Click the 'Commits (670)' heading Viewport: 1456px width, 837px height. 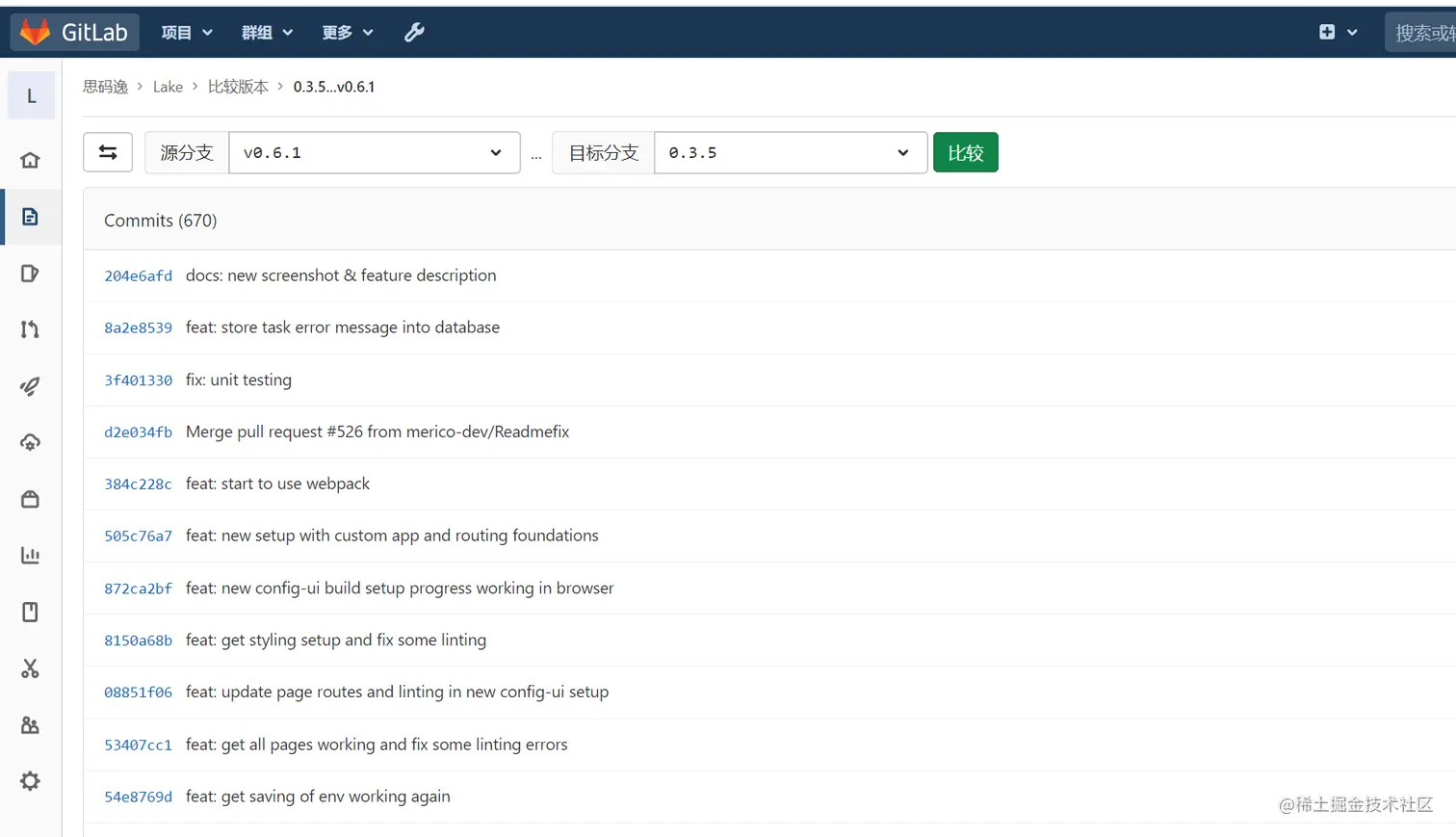coord(161,221)
